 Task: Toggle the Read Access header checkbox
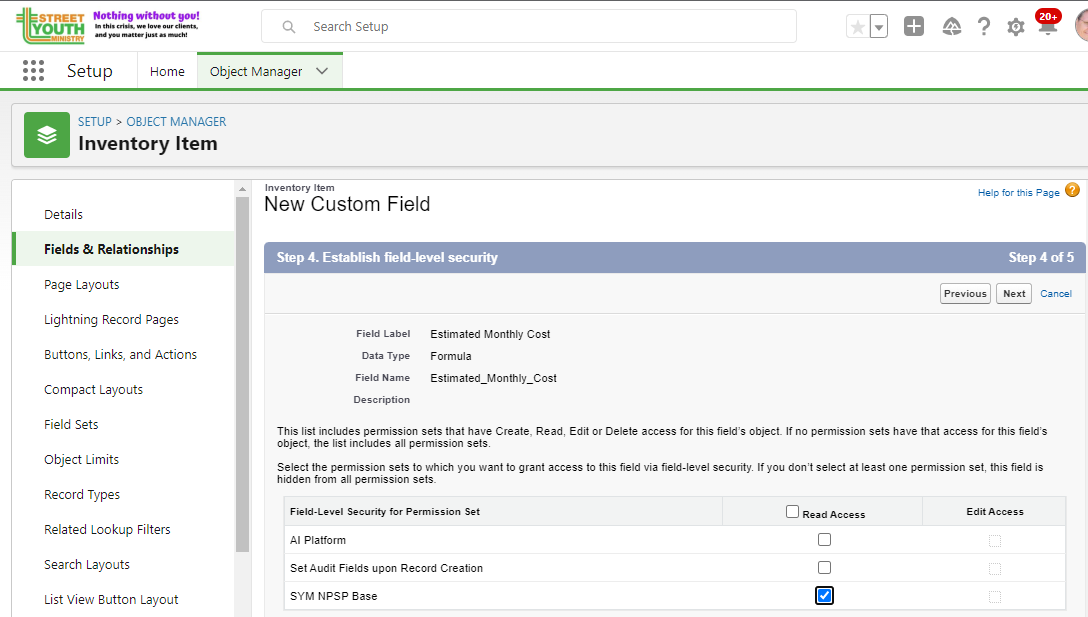(793, 512)
